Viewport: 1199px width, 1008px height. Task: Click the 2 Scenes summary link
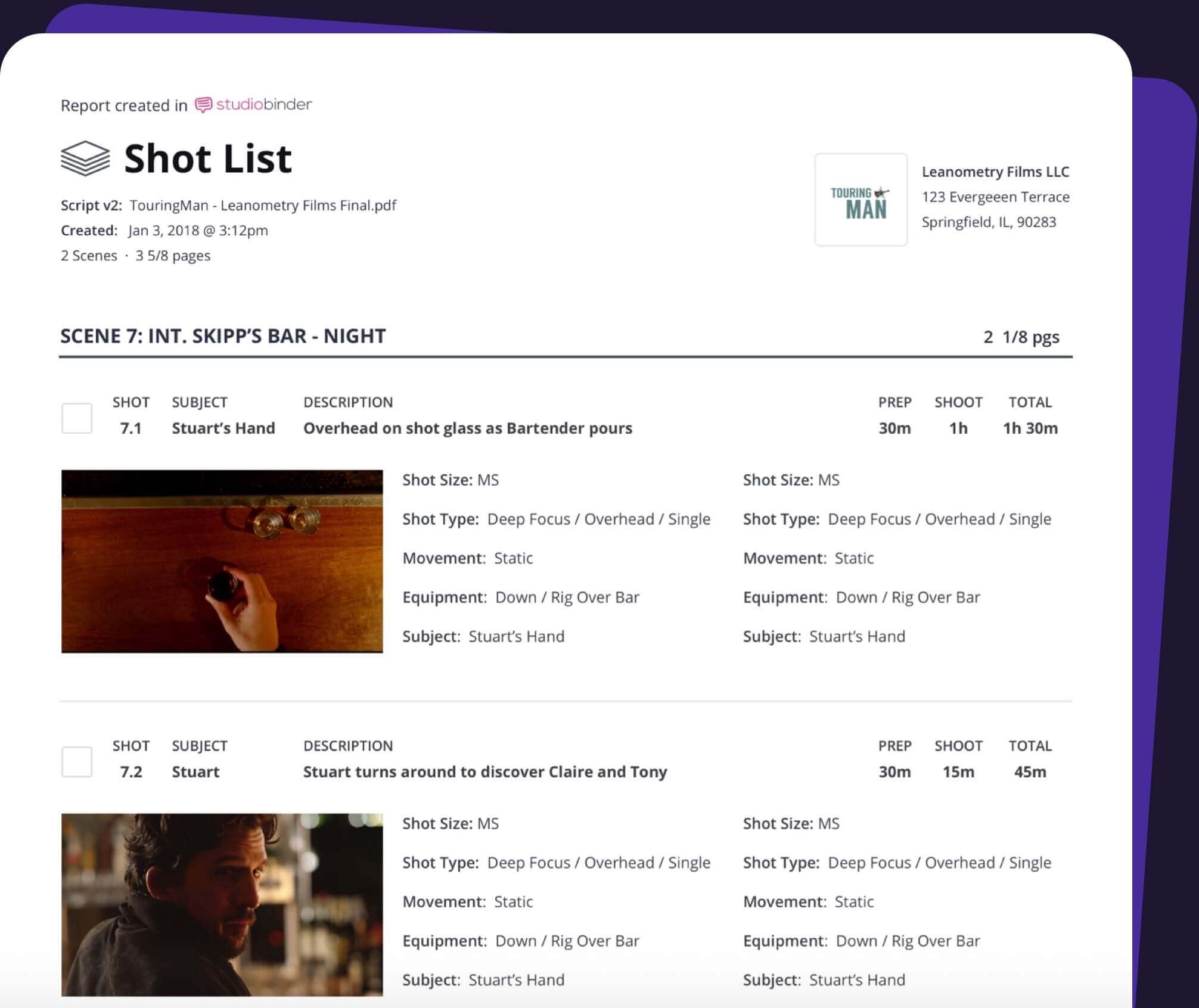coord(88,255)
